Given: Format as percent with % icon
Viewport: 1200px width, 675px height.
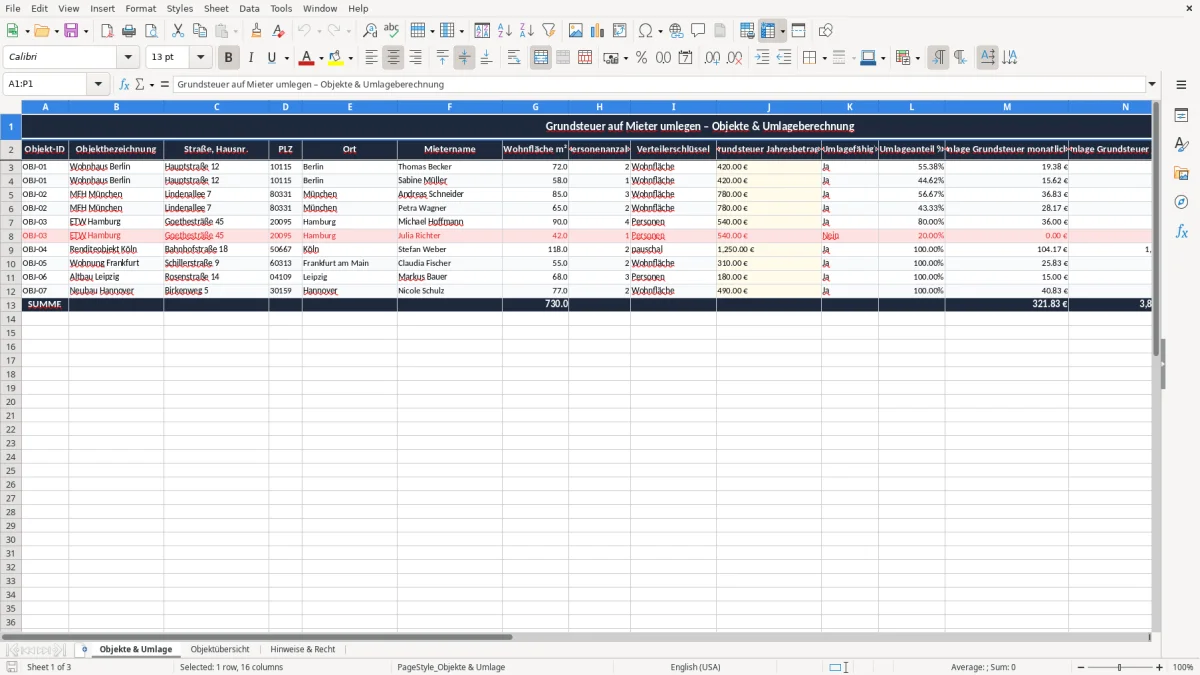Looking at the screenshot, I should (641, 58).
